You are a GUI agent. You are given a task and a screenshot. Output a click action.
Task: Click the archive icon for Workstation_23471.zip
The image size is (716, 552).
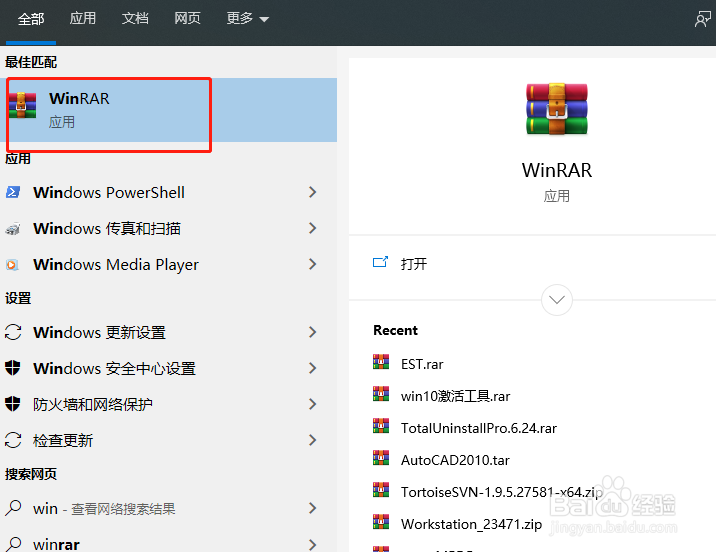point(381,522)
